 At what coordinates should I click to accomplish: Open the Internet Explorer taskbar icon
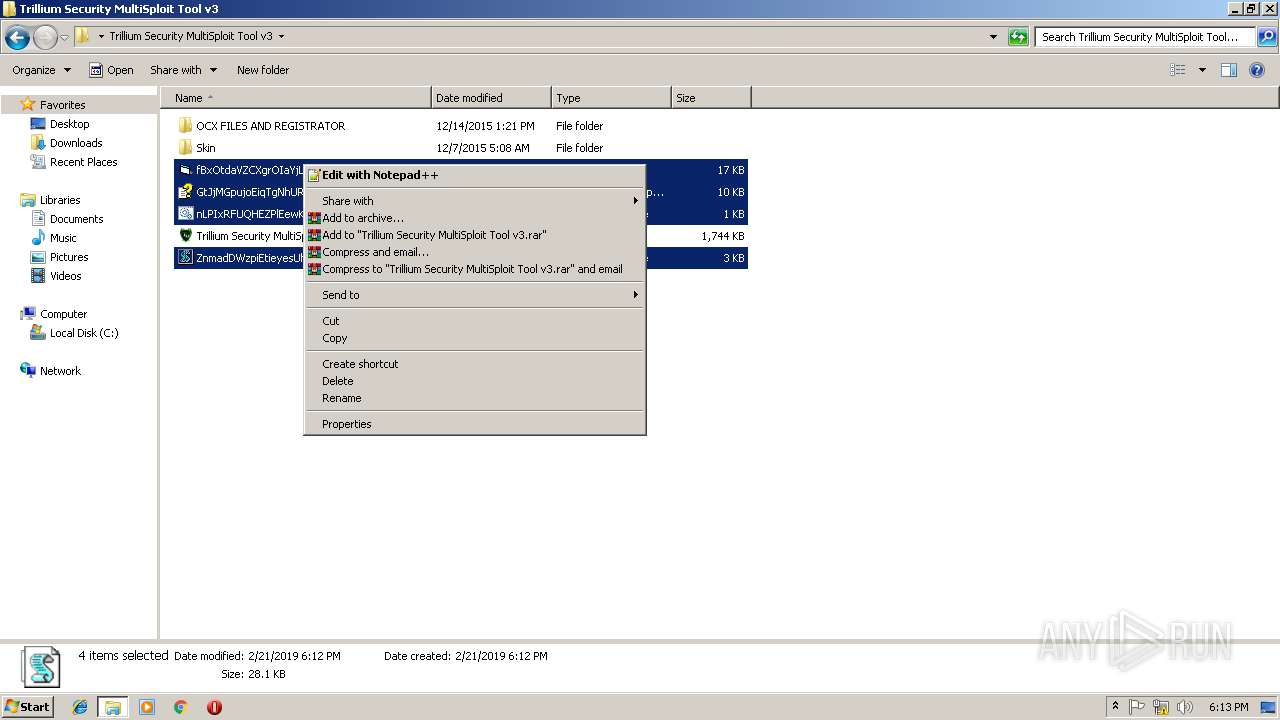pos(80,707)
